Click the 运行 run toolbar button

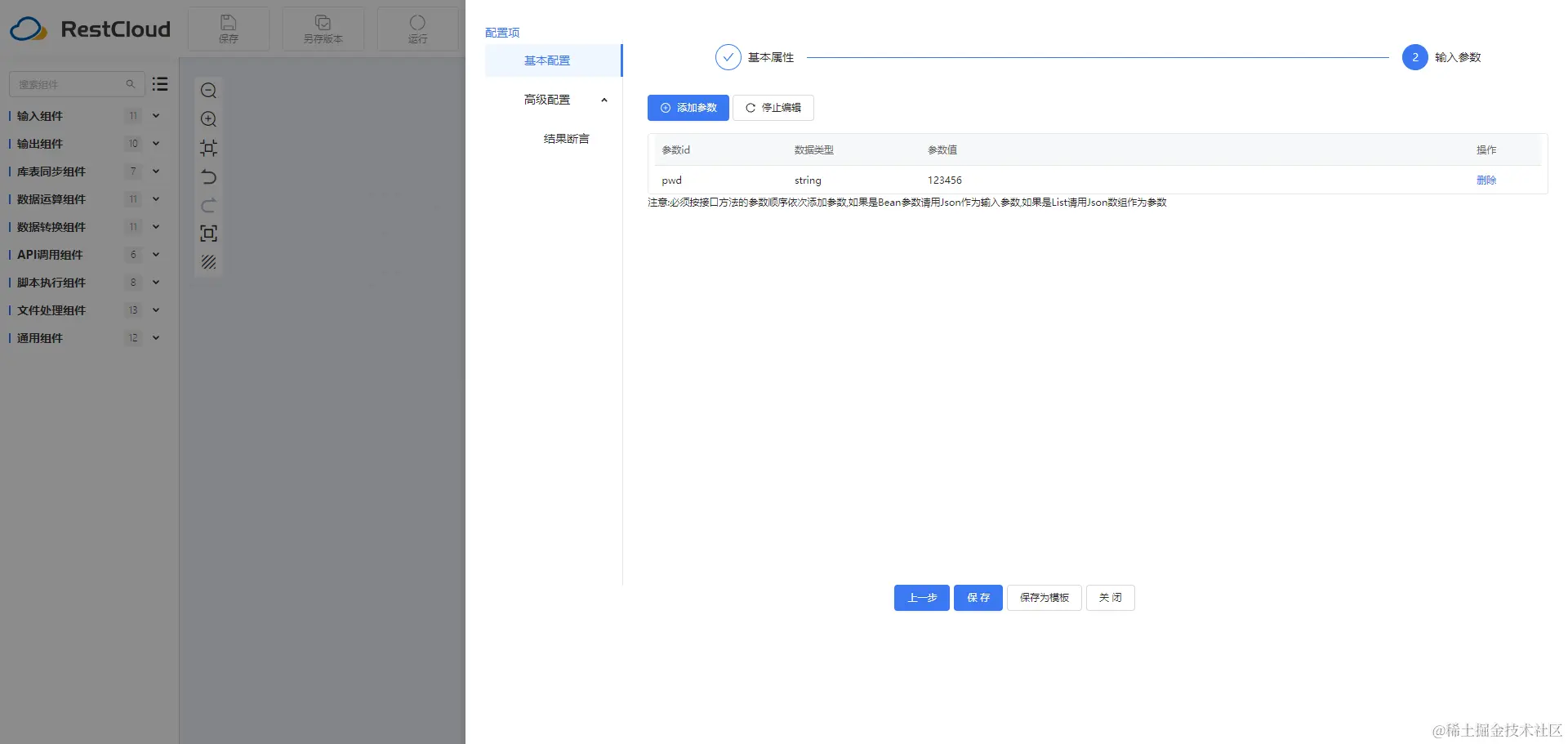(417, 29)
